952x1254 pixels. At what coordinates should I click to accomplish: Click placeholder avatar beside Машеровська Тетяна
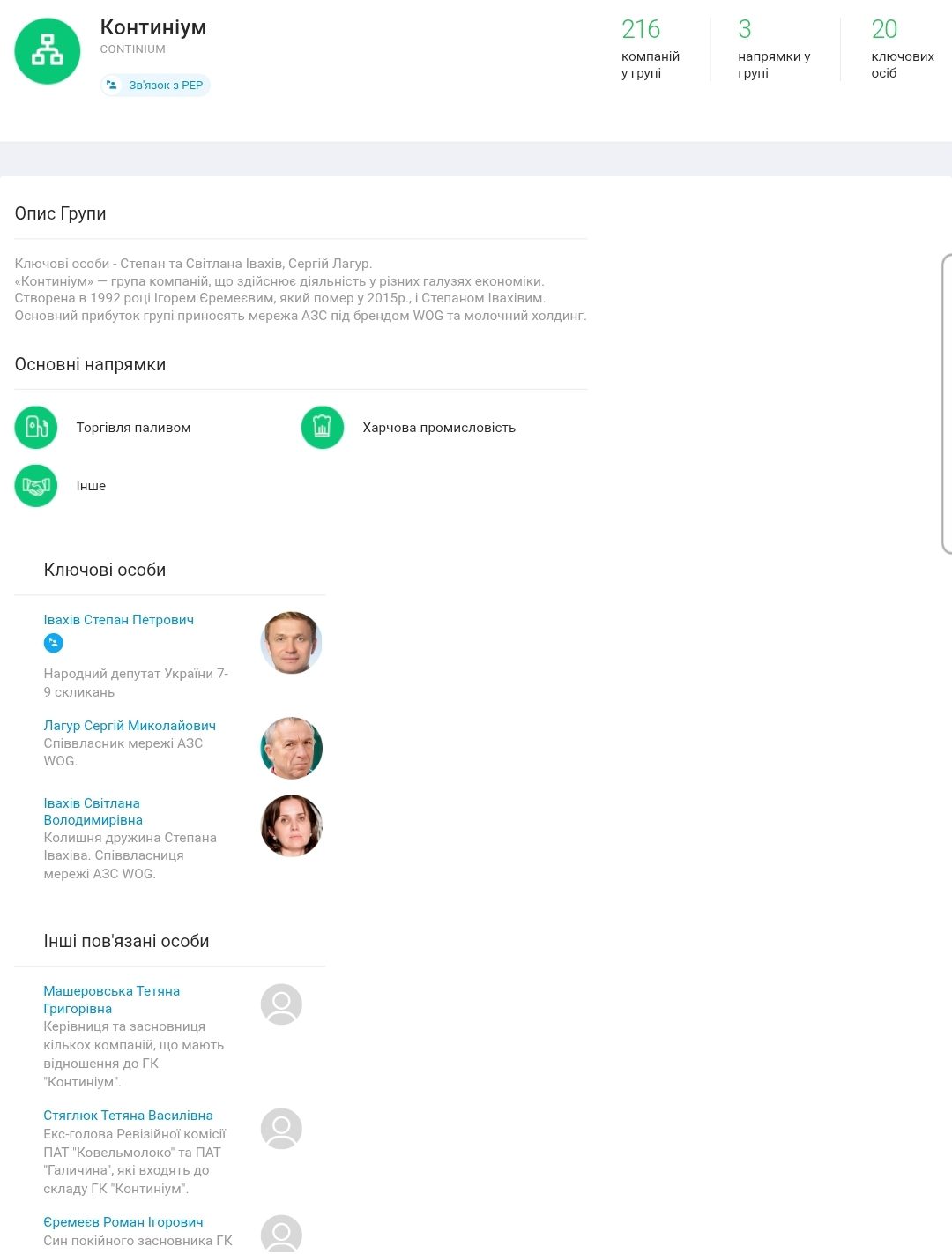pos(281,1004)
